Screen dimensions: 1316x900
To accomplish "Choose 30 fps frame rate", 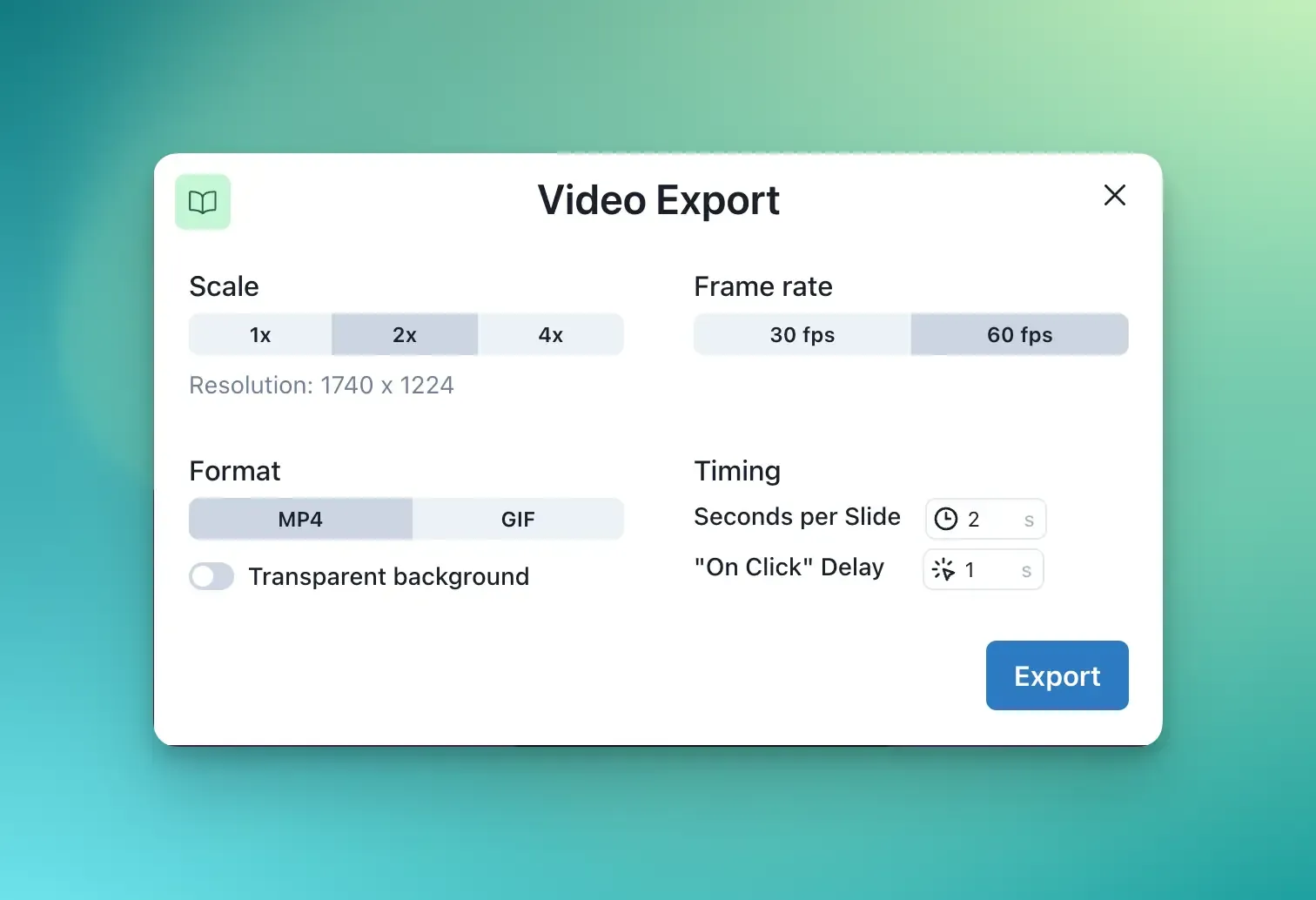I will pyautogui.click(x=802, y=335).
